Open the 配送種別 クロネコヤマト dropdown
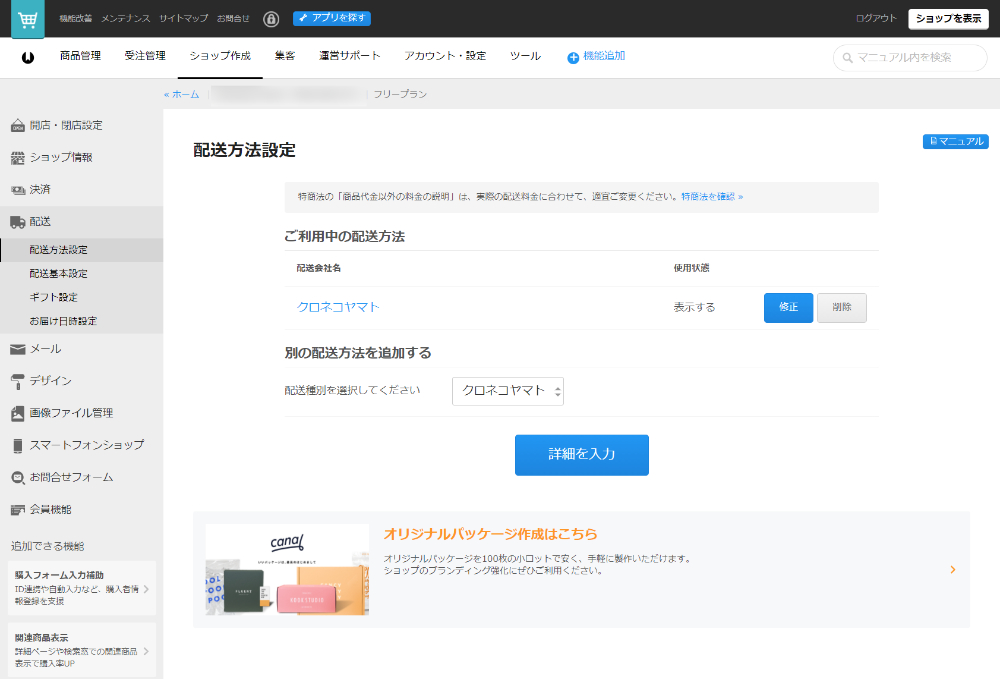This screenshot has width=1000, height=679. coord(508,391)
